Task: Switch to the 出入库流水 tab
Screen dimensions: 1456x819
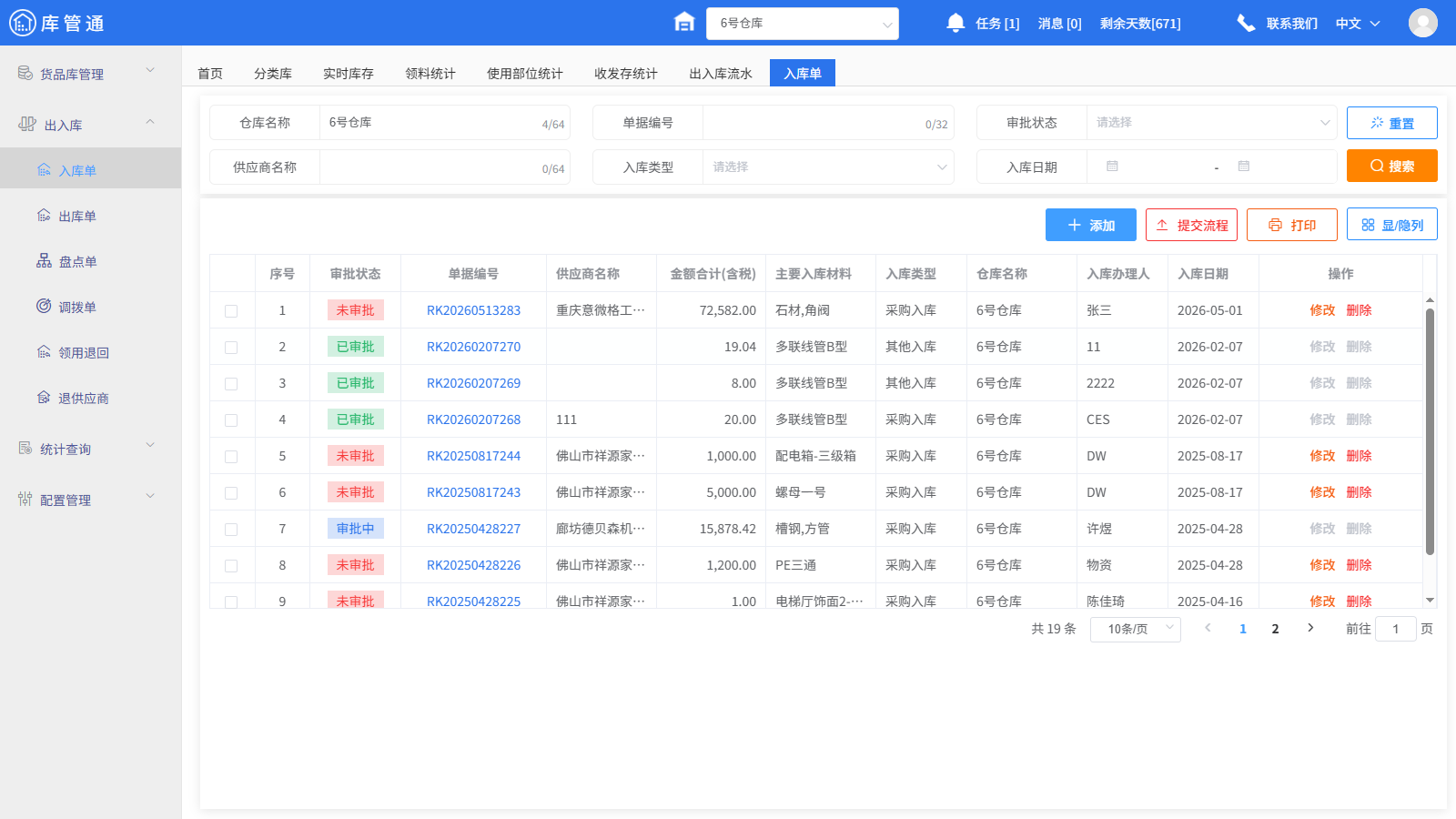Action: [x=721, y=74]
